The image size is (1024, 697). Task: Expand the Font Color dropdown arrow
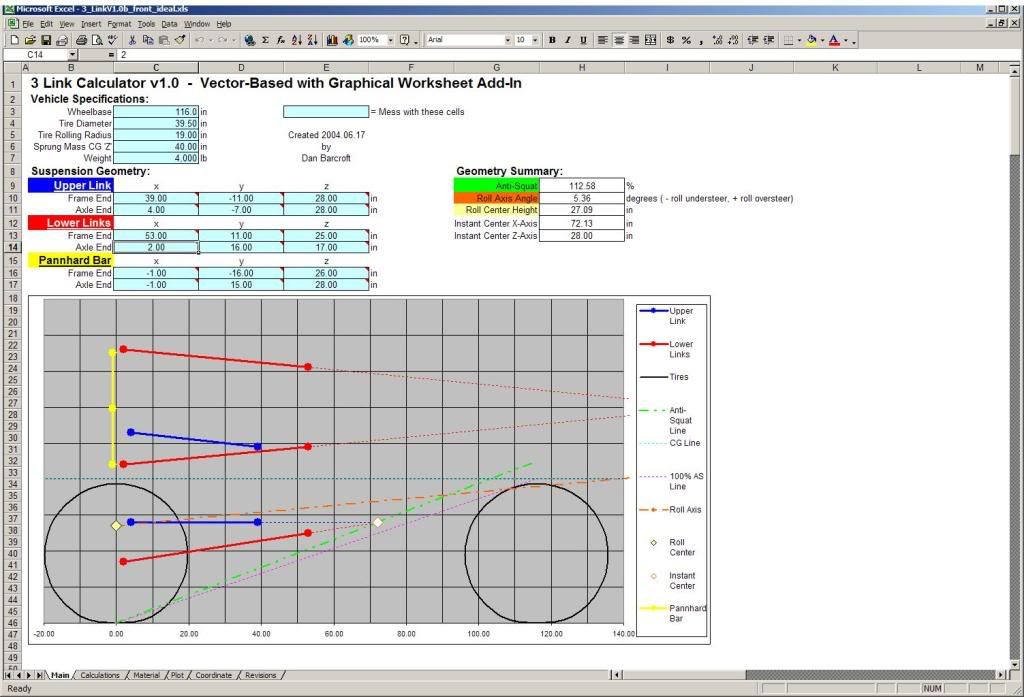tap(845, 41)
